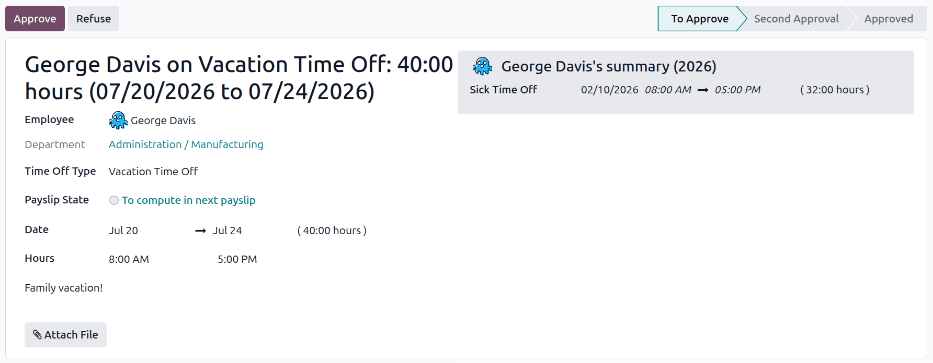
Task: Click the Family vacation! description text
Action: tap(64, 288)
